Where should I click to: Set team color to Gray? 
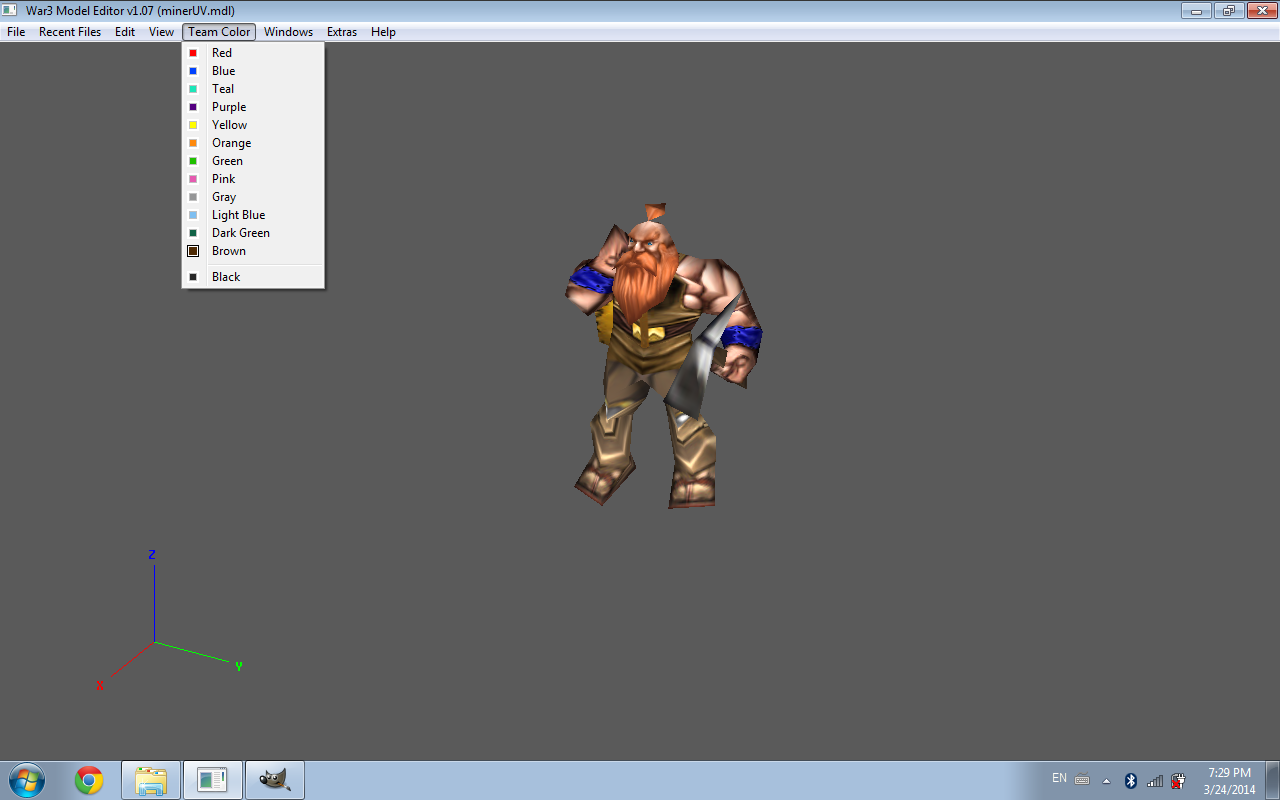[253, 197]
